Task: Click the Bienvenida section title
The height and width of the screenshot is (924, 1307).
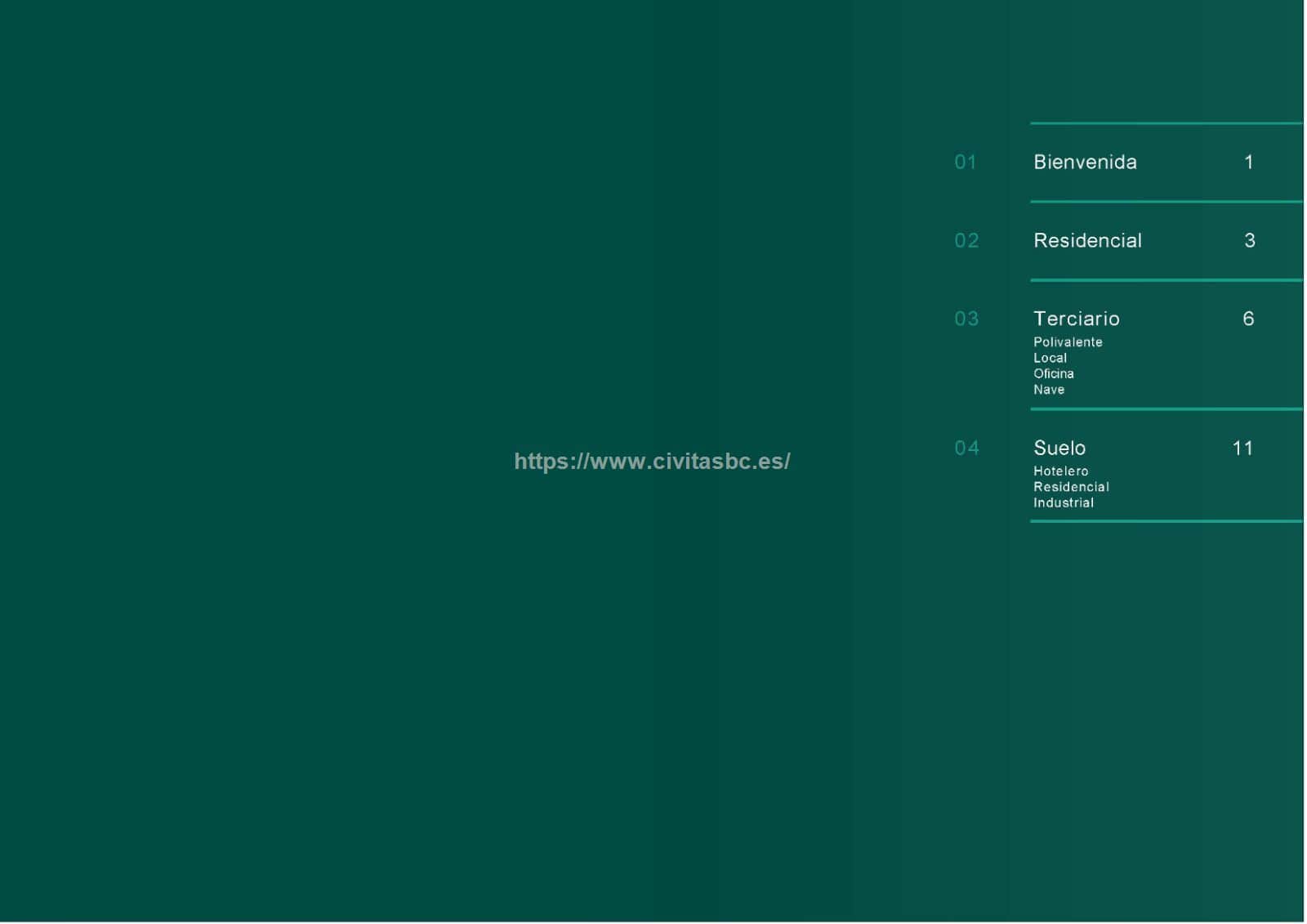Action: pos(1085,163)
